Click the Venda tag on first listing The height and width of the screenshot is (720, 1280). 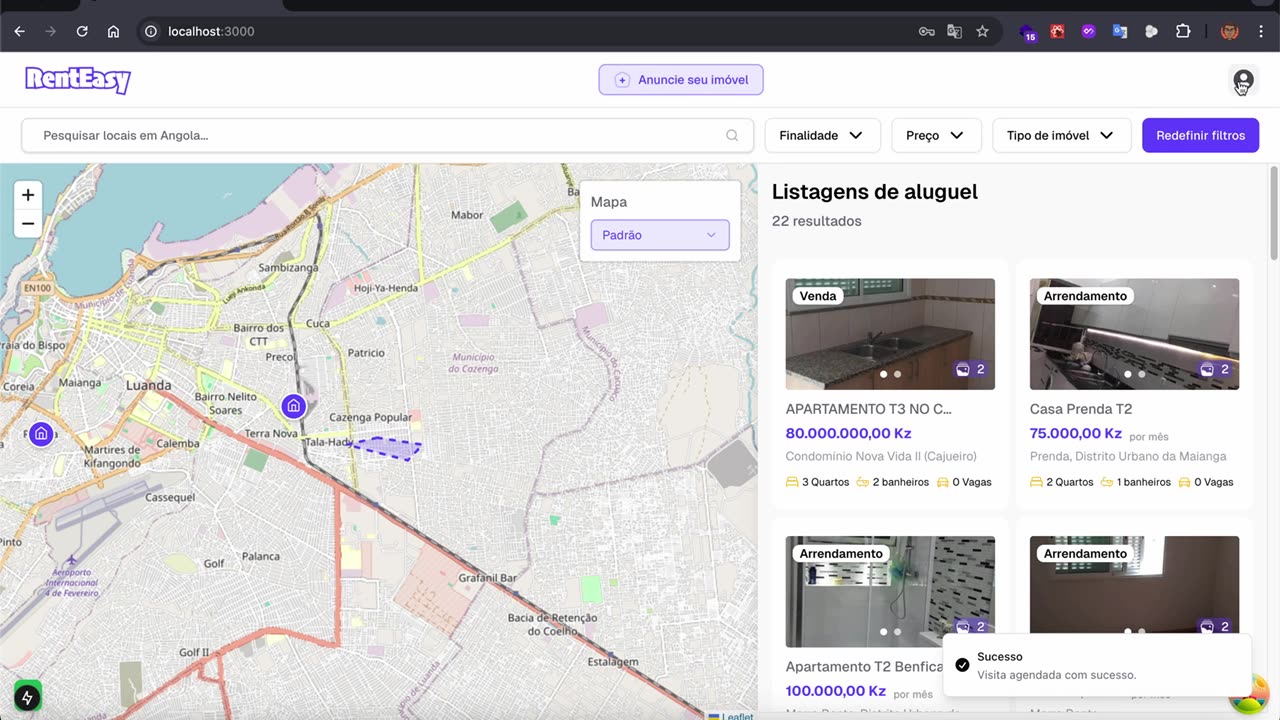(818, 296)
